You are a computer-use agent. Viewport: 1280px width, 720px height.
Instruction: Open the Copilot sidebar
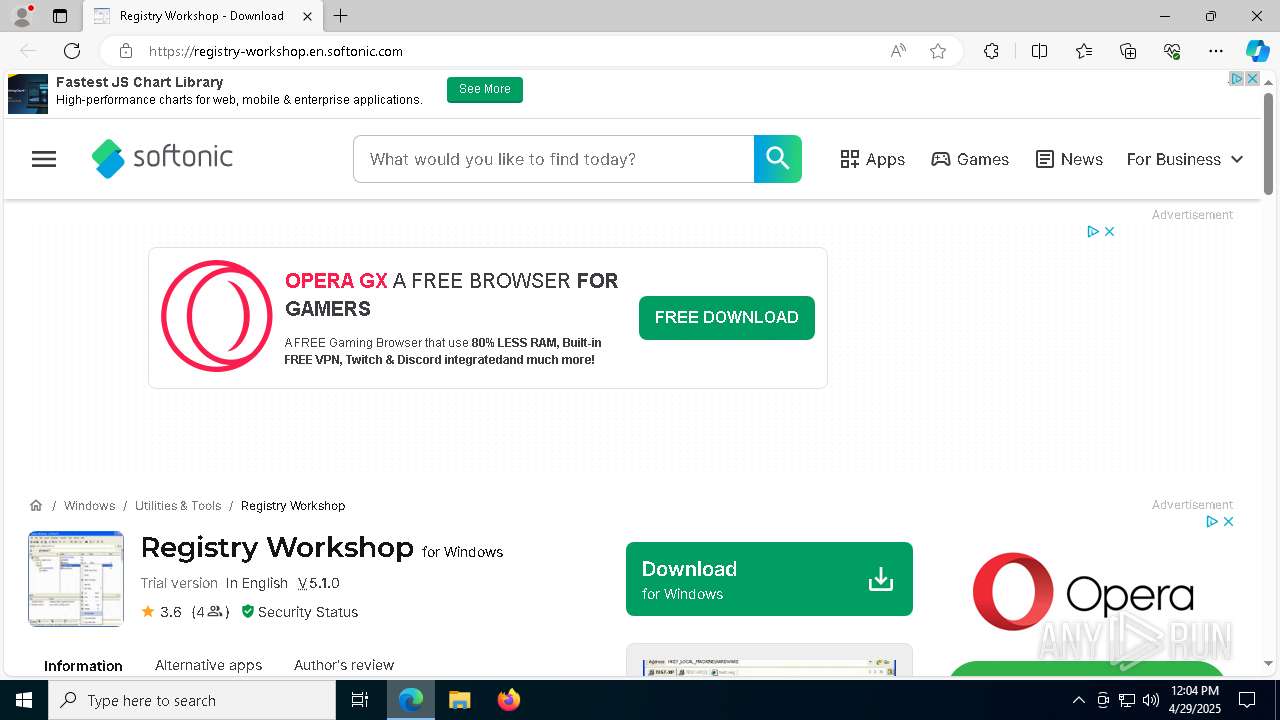click(x=1257, y=51)
